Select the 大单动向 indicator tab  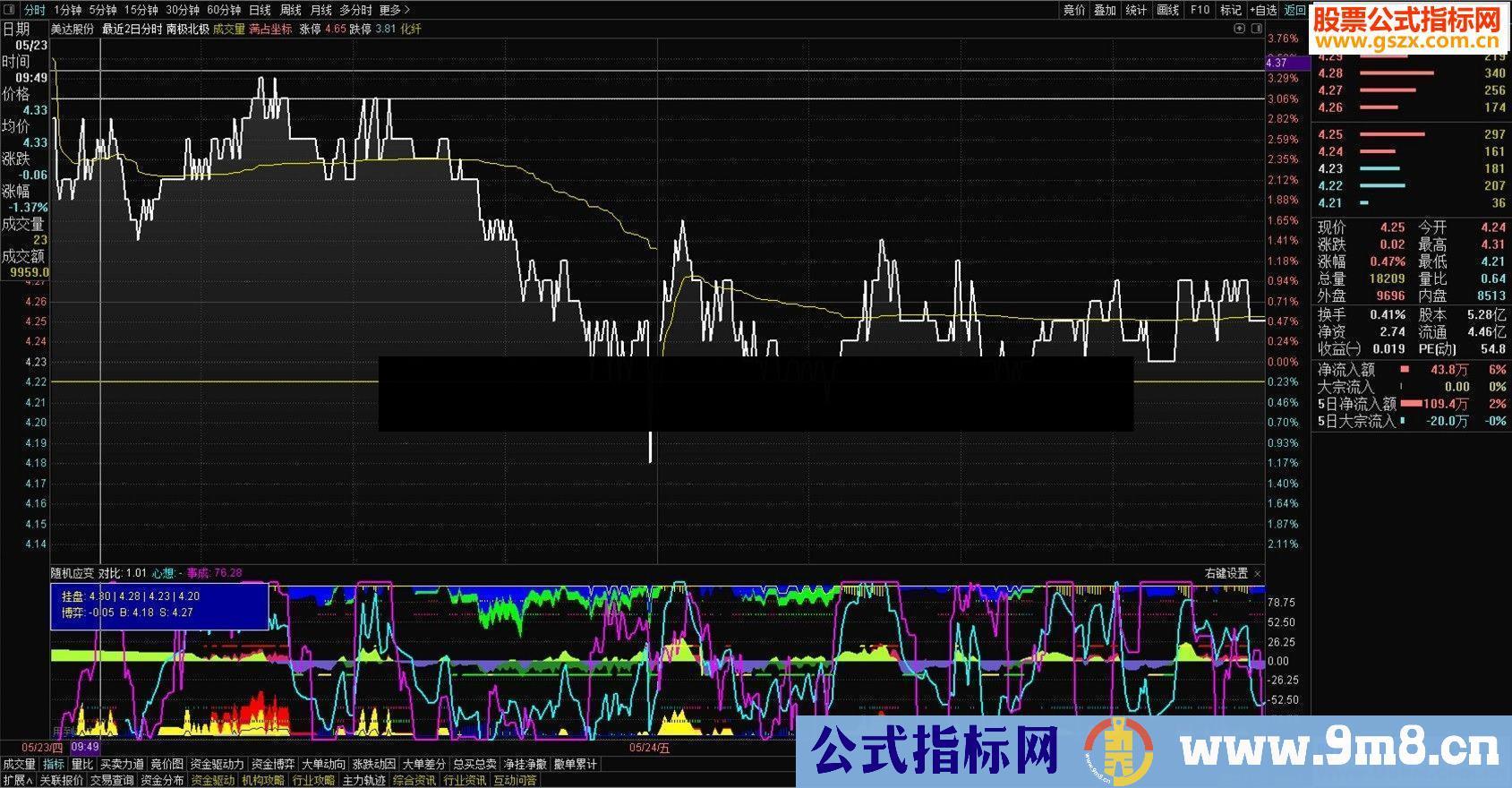[x=323, y=764]
